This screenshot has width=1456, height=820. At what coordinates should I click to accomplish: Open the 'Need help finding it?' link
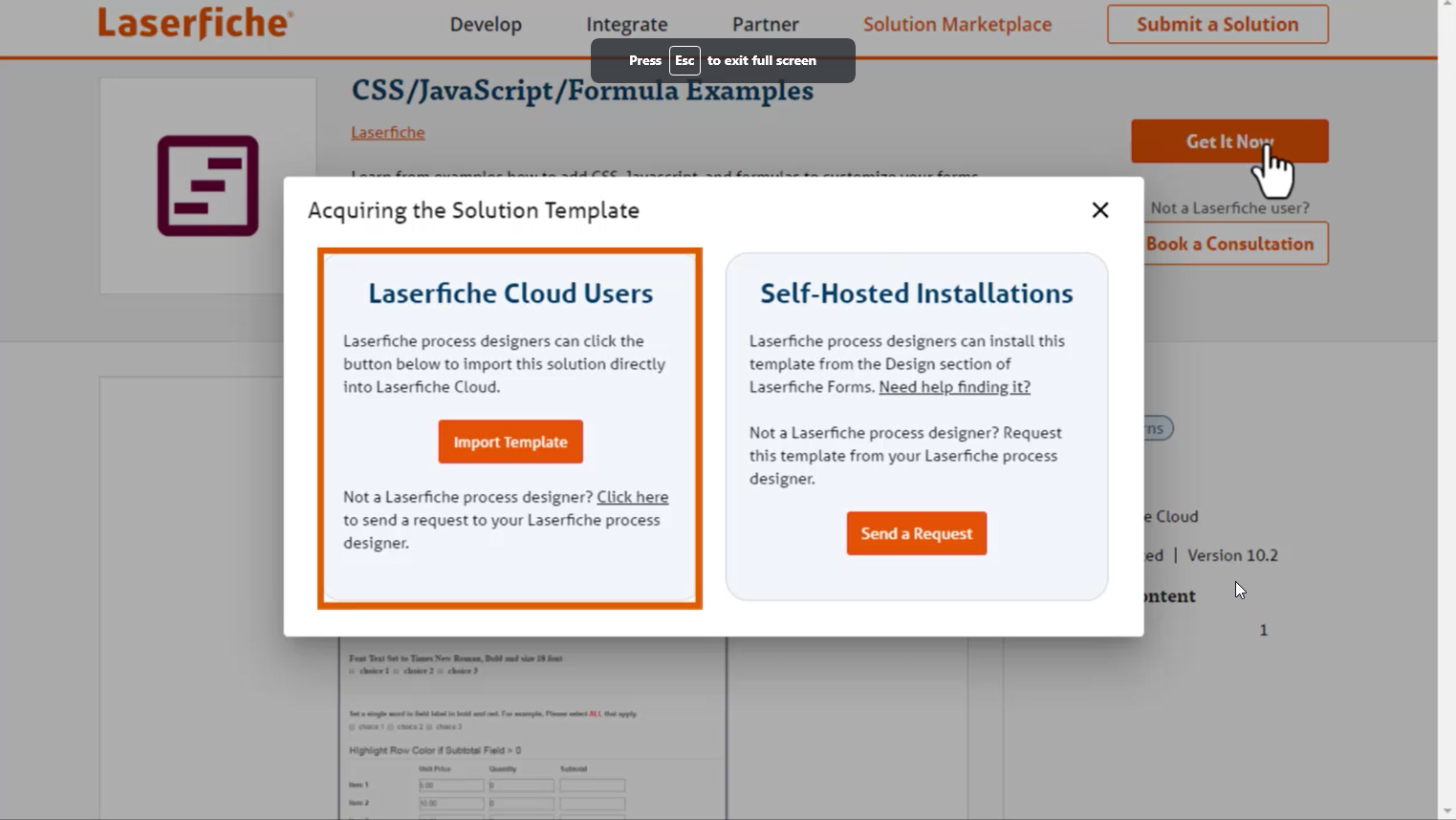tap(955, 387)
